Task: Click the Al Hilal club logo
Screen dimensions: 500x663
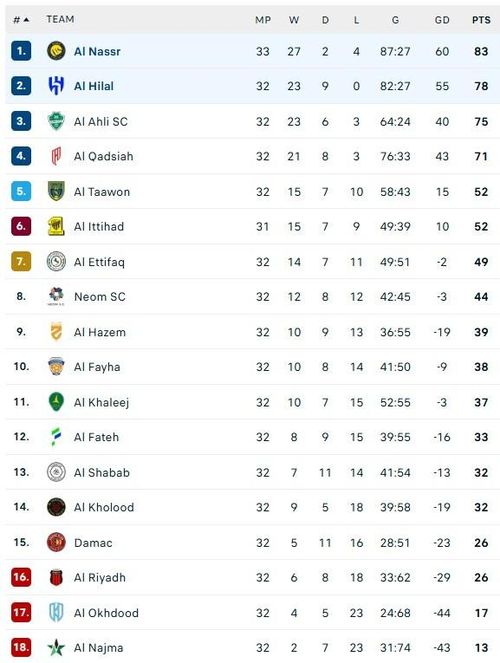Action: 56,86
